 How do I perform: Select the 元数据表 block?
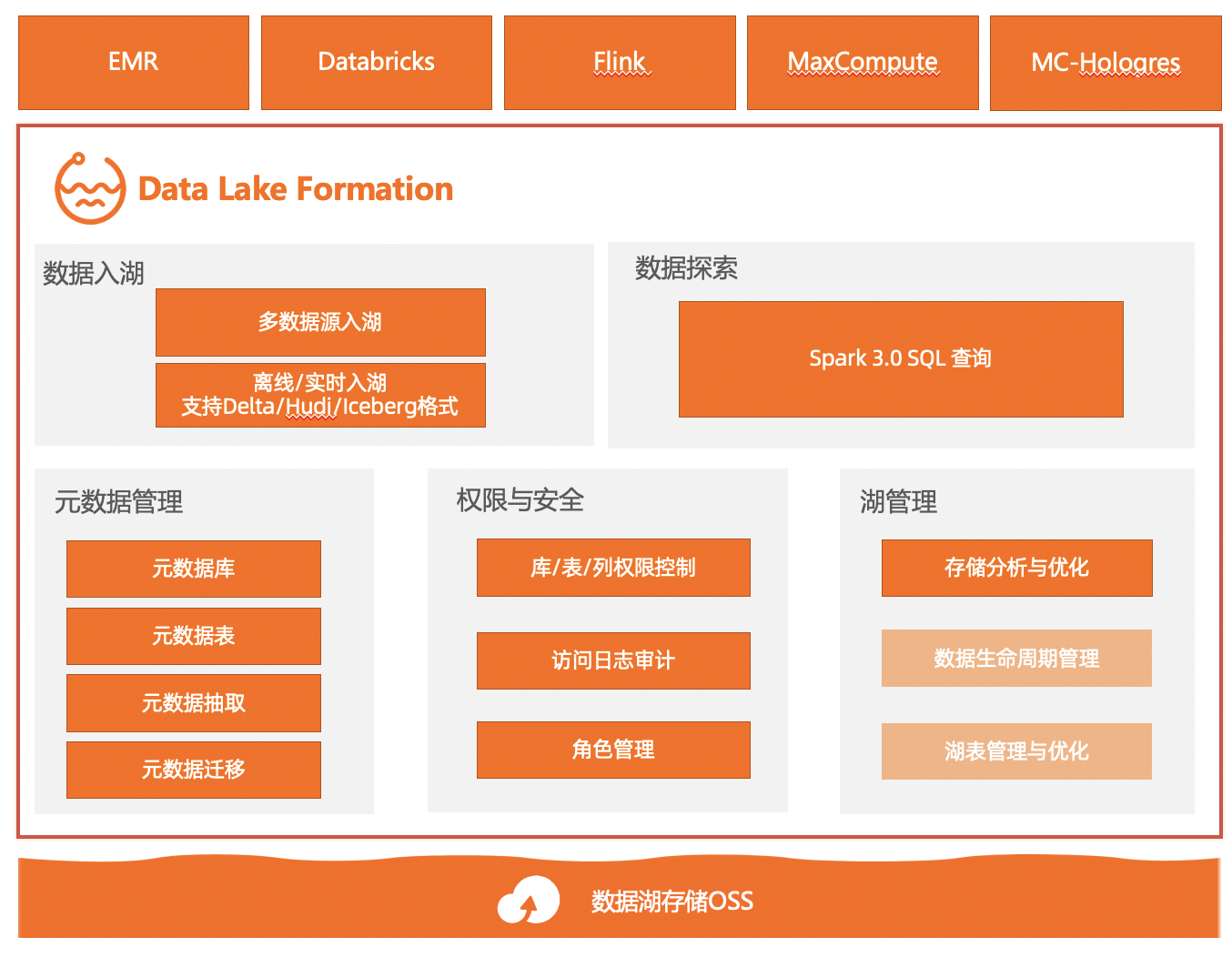[194, 636]
